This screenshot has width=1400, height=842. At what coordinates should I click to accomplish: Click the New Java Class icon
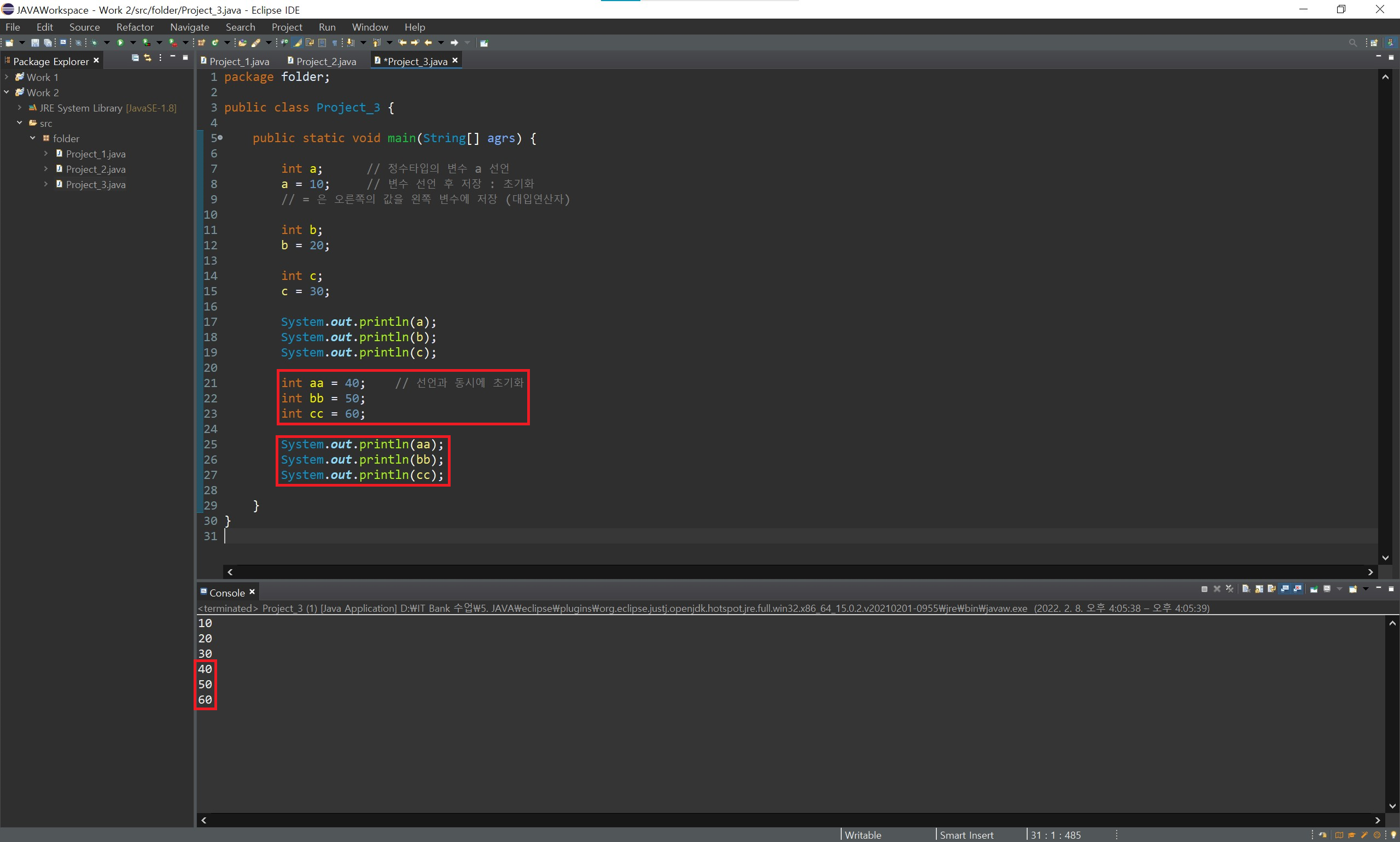pos(215,43)
